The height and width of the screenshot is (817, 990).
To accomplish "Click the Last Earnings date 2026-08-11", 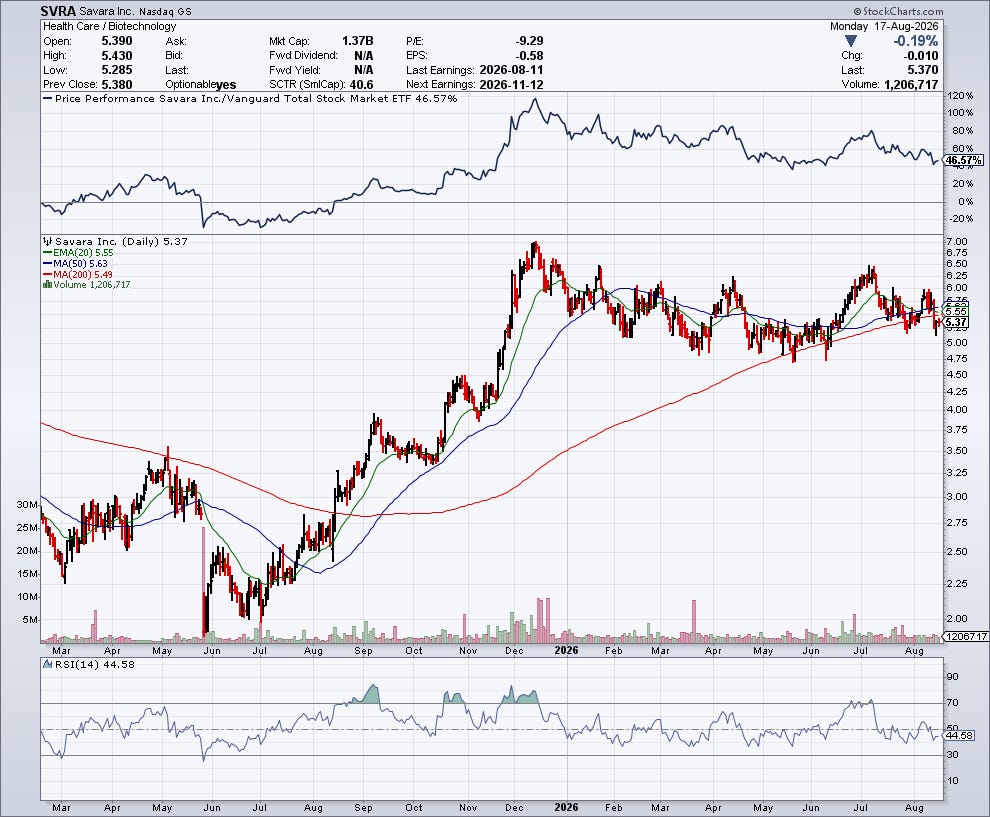I will pyautogui.click(x=511, y=69).
